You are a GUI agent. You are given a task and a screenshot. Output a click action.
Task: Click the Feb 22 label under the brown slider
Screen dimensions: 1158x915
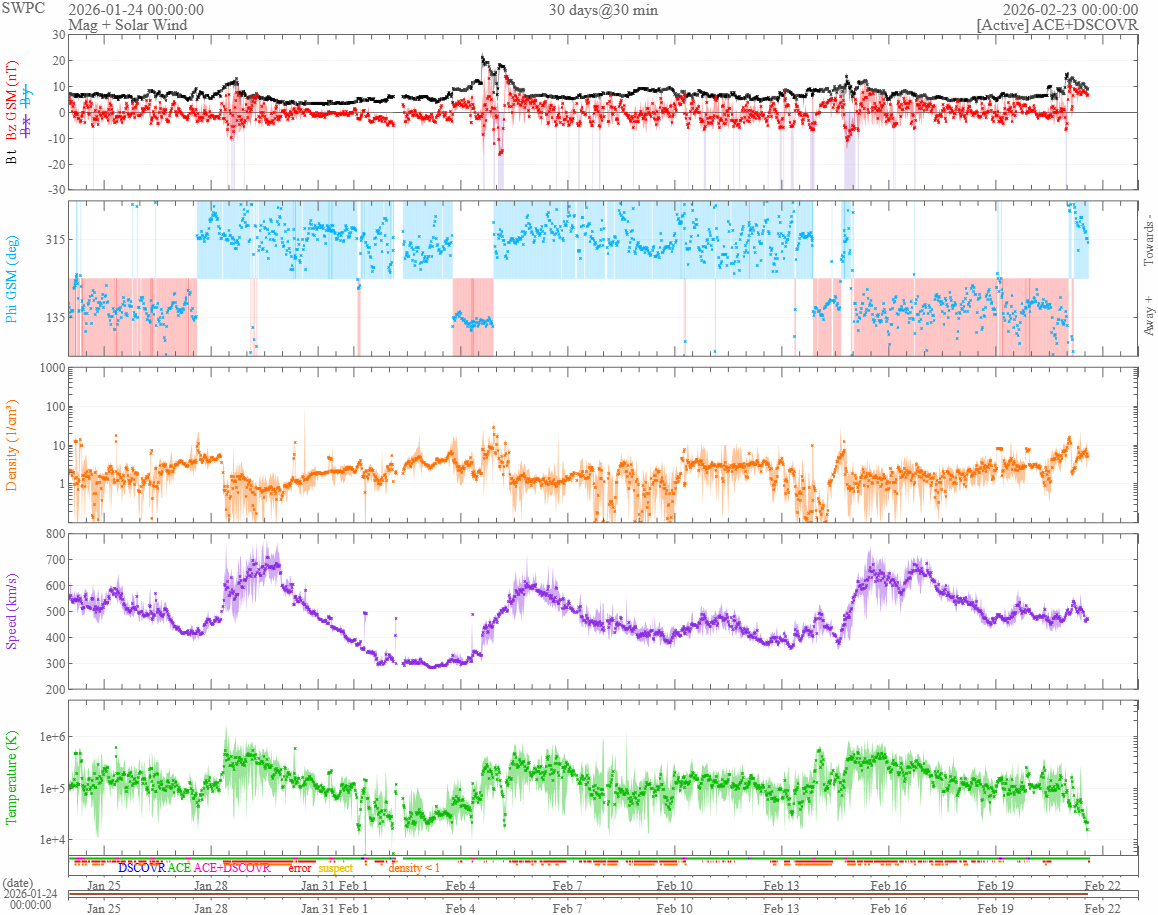[1103, 908]
